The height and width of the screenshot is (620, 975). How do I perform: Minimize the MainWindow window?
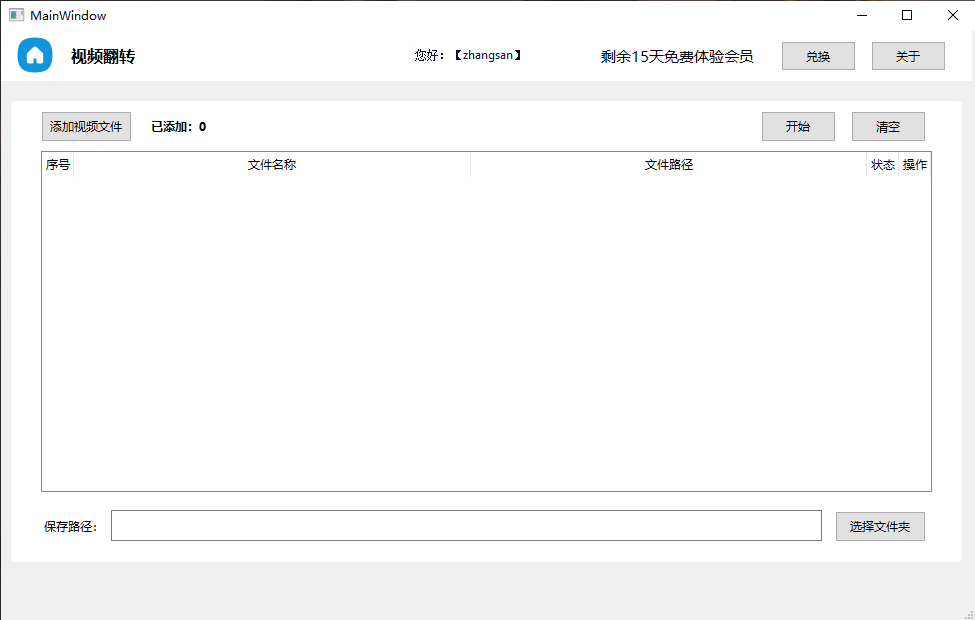(862, 15)
